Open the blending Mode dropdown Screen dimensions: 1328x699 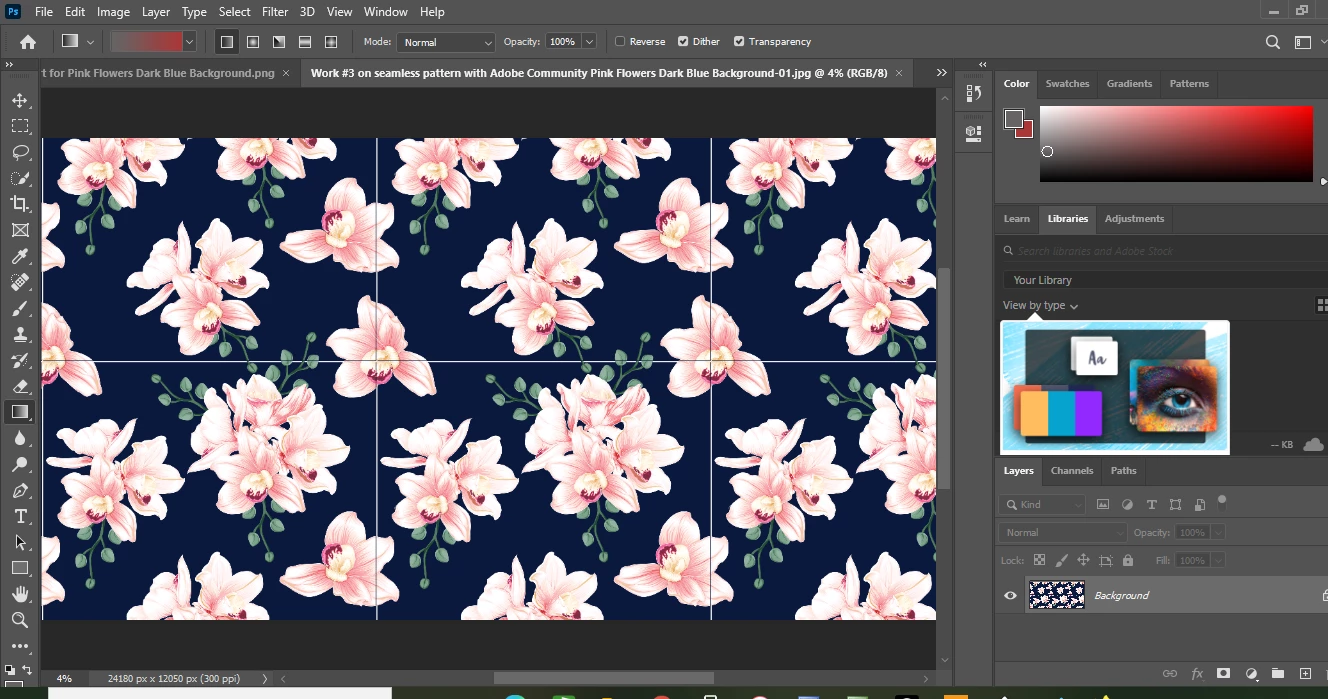click(x=446, y=42)
